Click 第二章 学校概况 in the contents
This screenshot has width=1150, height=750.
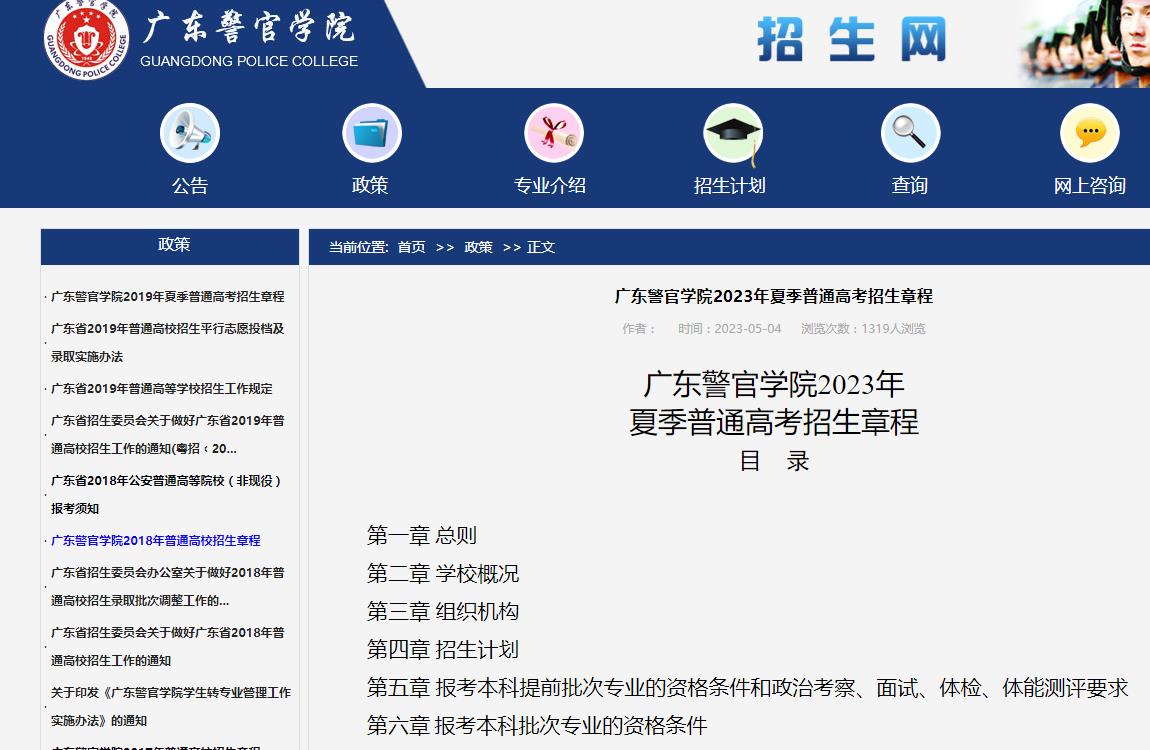(x=443, y=574)
